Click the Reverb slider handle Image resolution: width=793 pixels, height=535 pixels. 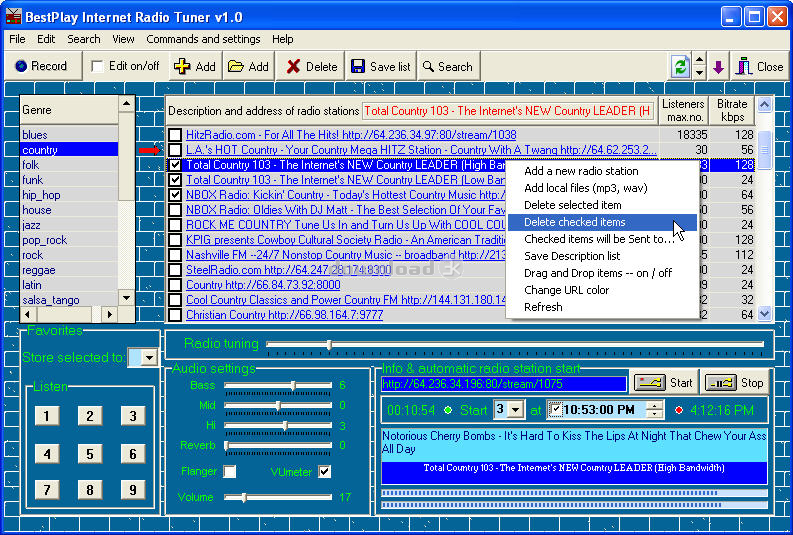tap(227, 445)
